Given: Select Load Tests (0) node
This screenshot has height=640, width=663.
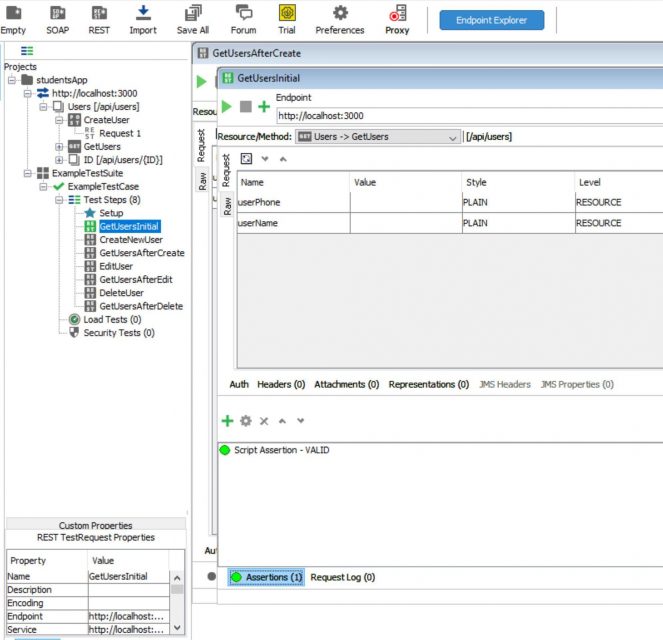Looking at the screenshot, I should click(x=112, y=320).
